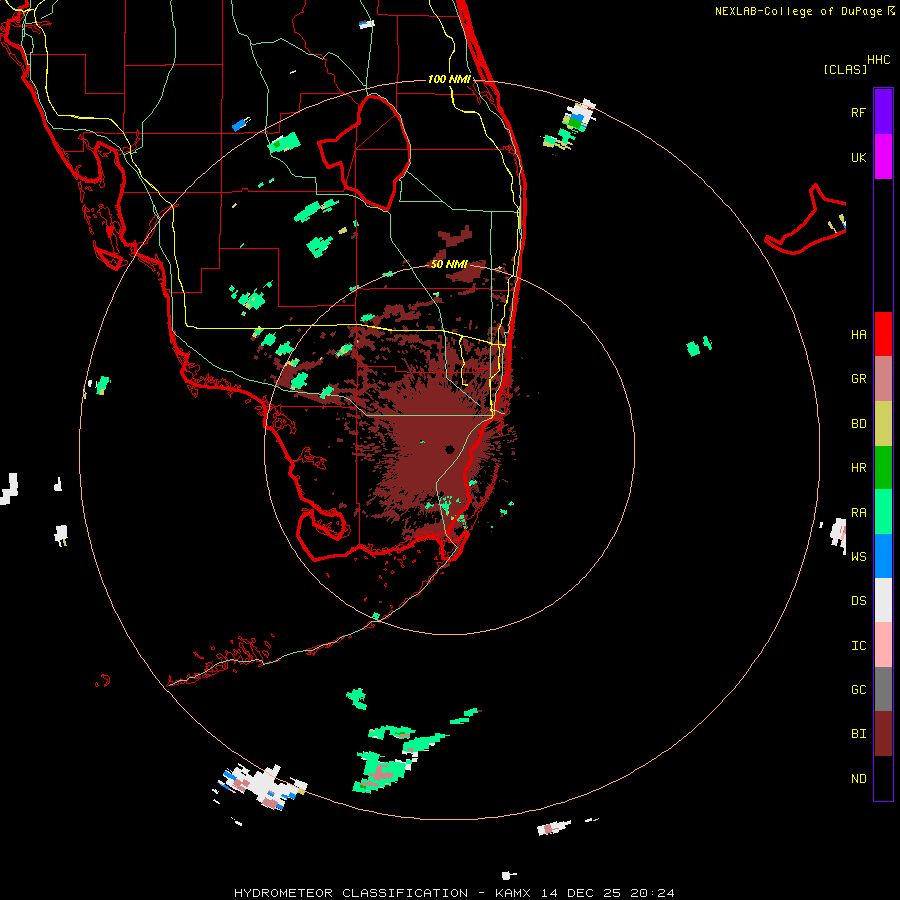This screenshot has width=900, height=900.
Task: Click the WS legend label
Action: tap(858, 557)
